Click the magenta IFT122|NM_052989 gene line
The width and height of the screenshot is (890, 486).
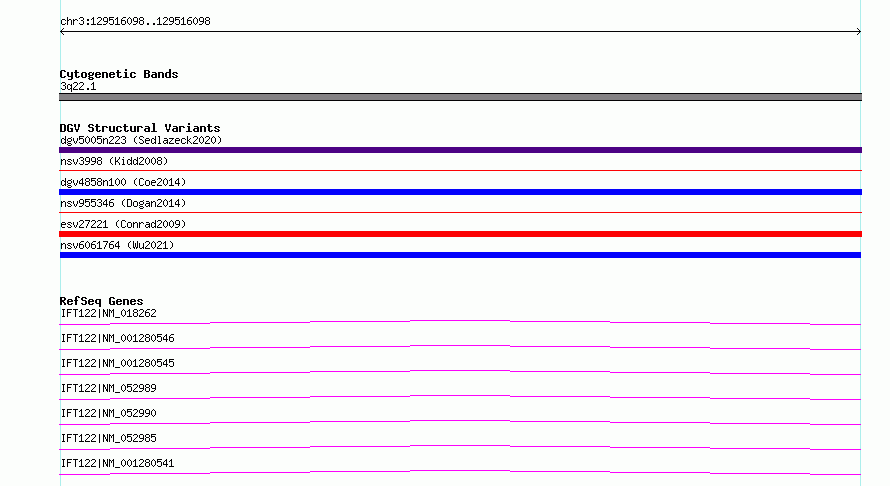point(460,397)
